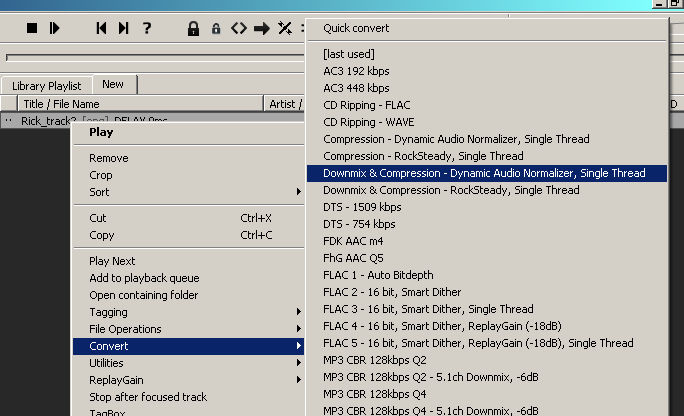Go to the previous track

pos(101,28)
